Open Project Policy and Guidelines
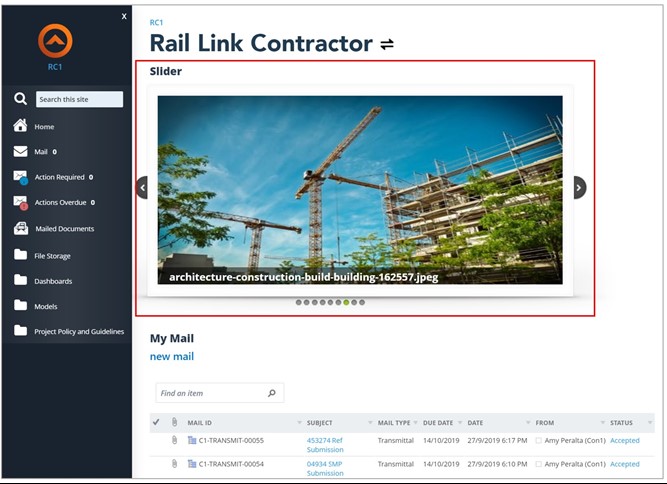The height and width of the screenshot is (484, 667). point(79,332)
